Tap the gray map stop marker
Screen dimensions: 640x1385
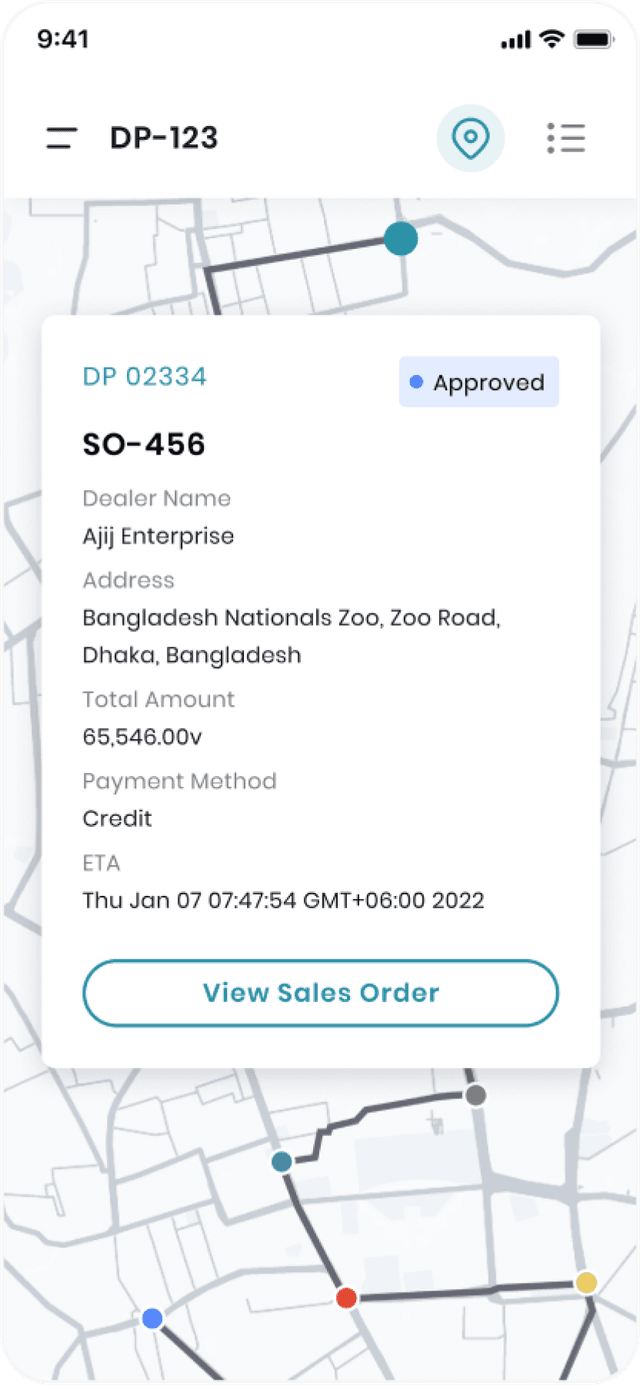476,1095
